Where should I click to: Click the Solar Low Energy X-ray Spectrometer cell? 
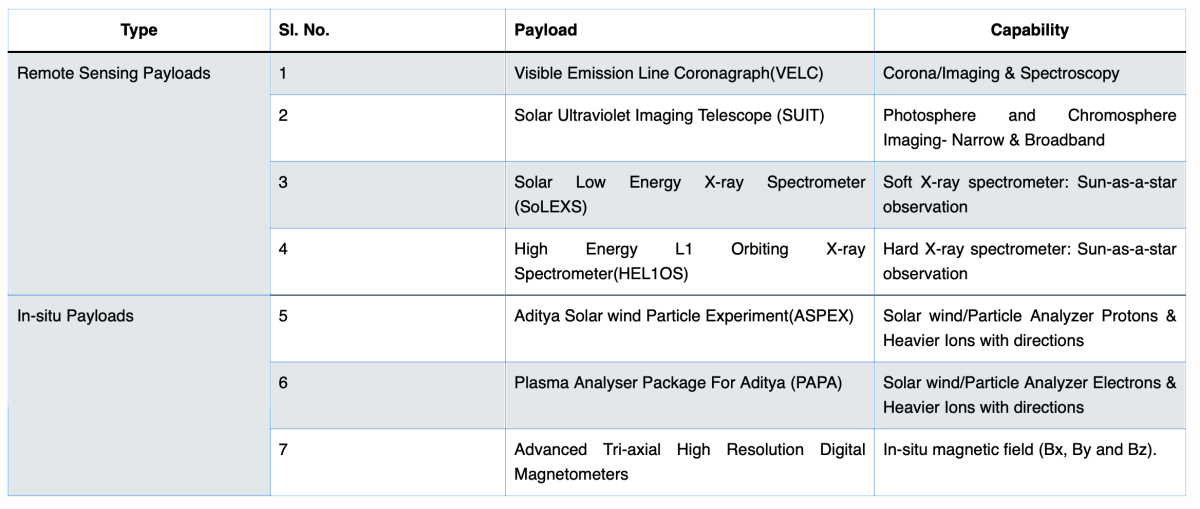click(x=689, y=194)
